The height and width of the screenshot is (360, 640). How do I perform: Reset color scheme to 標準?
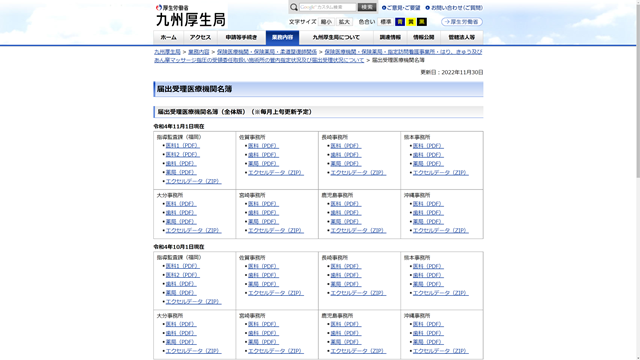pyautogui.click(x=386, y=22)
